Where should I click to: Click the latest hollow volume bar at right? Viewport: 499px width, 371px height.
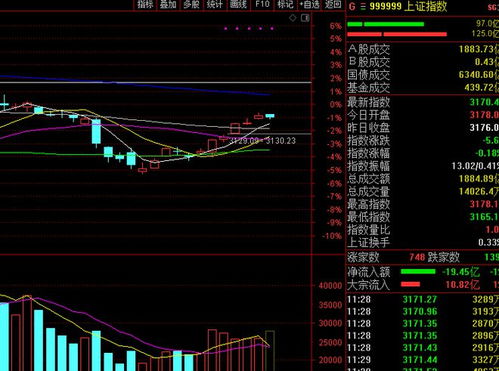pyautogui.click(x=270, y=351)
